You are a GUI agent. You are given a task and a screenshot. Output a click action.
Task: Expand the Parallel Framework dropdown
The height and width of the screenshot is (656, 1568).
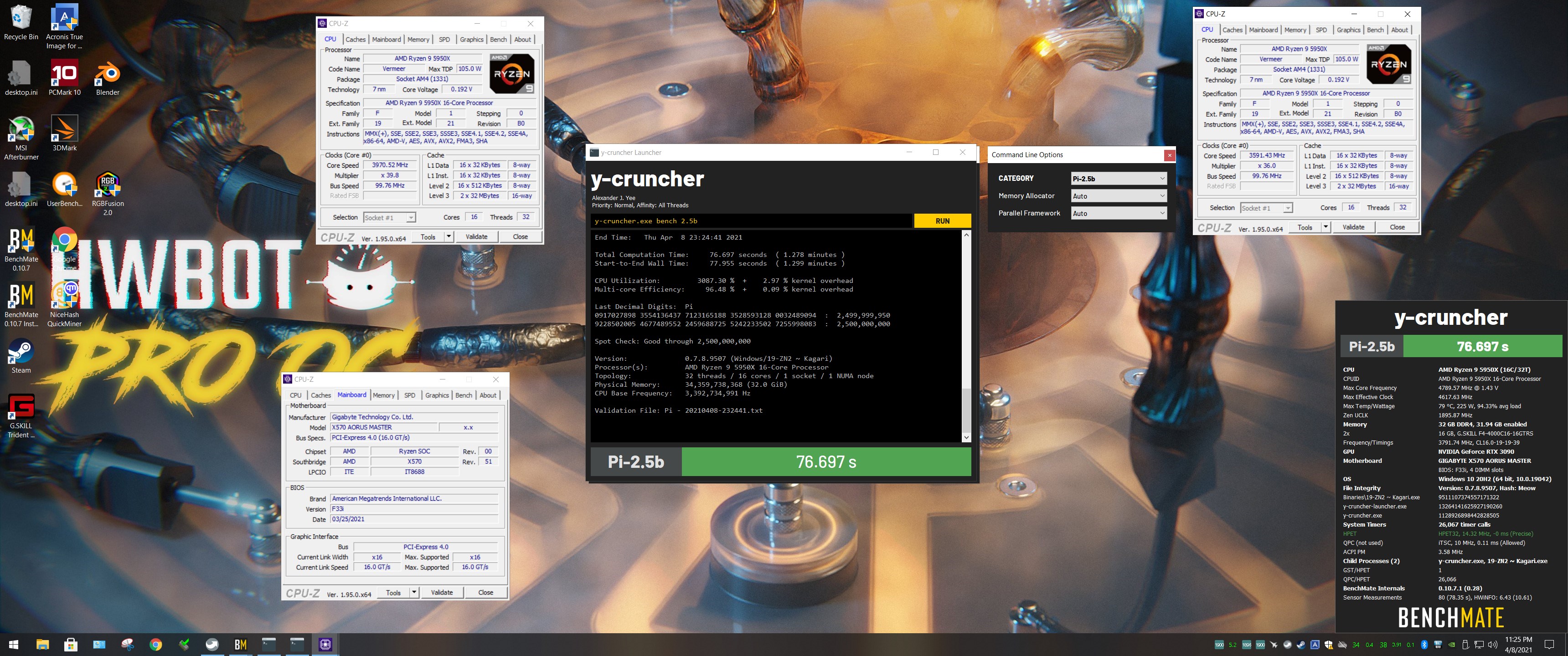[x=1119, y=213]
